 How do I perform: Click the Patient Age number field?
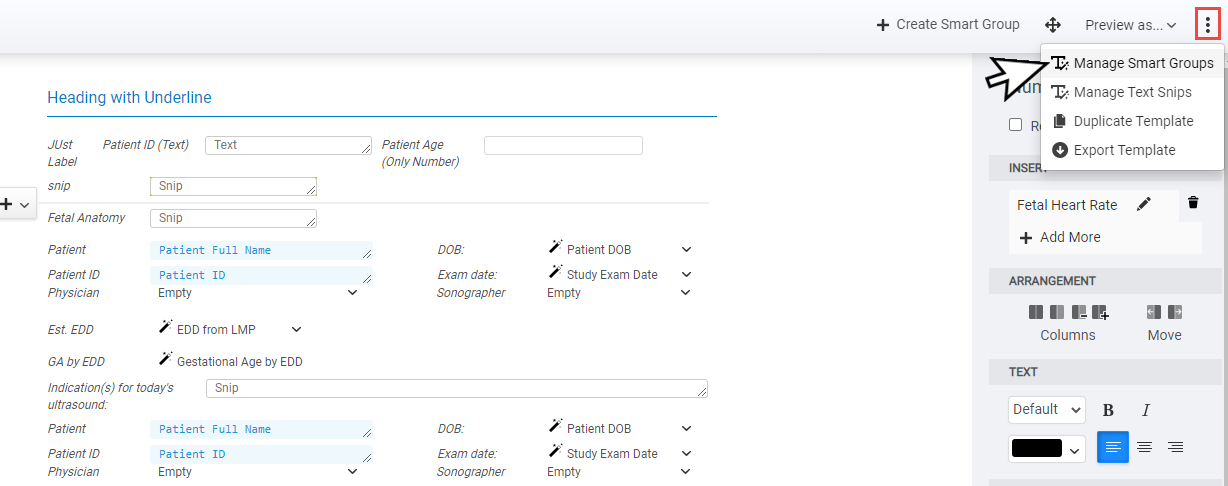(x=563, y=146)
